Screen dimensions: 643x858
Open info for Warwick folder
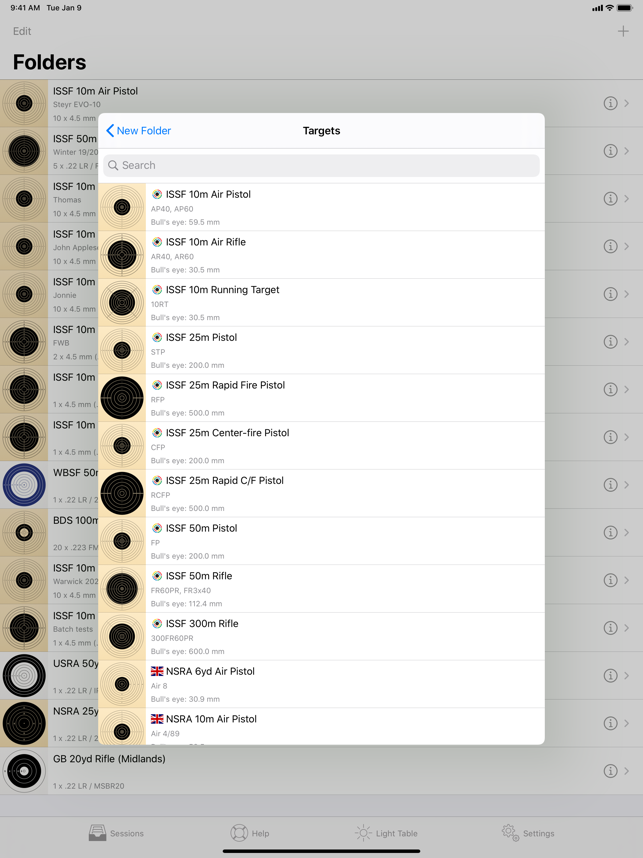[610, 579]
